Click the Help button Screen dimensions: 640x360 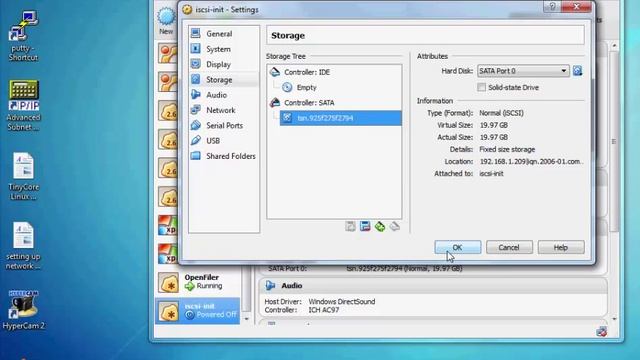[561, 247]
